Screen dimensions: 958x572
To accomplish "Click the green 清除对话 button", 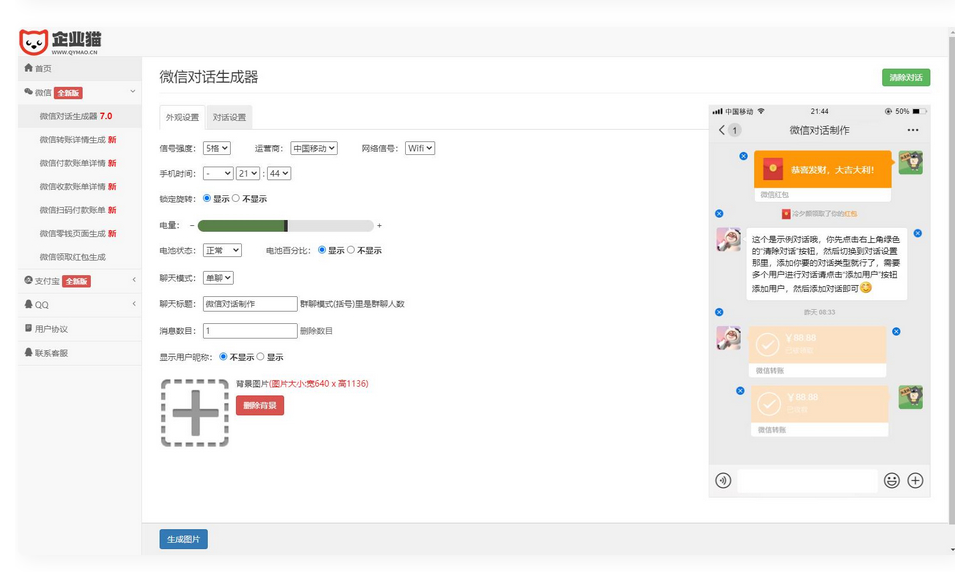I will (905, 78).
